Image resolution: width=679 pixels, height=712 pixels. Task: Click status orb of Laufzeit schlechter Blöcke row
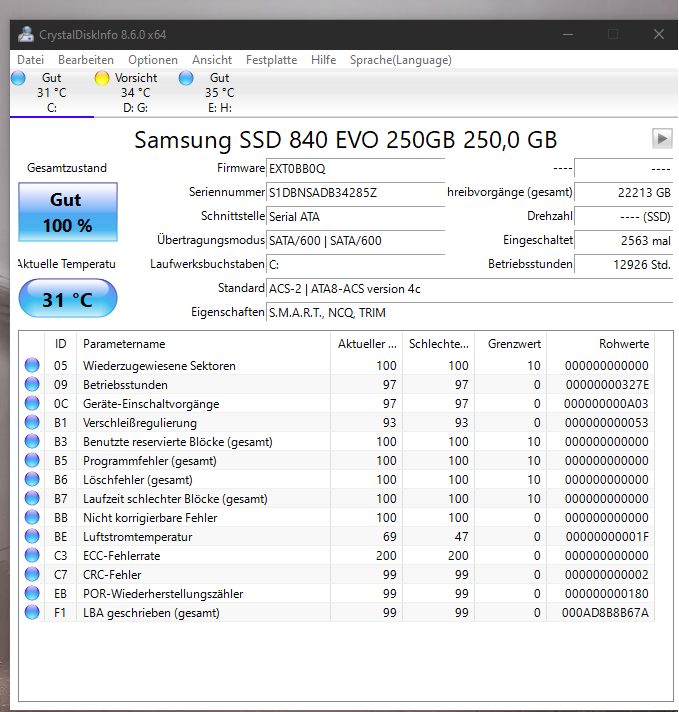tap(32, 499)
